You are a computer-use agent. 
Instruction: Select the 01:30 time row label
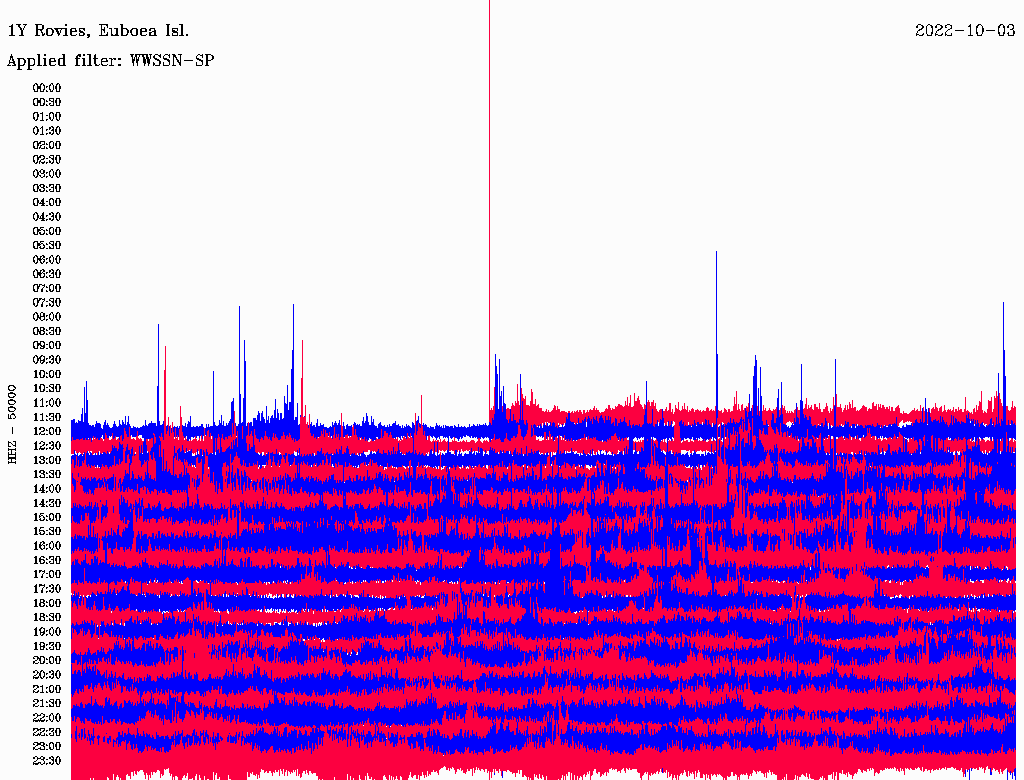point(47,131)
